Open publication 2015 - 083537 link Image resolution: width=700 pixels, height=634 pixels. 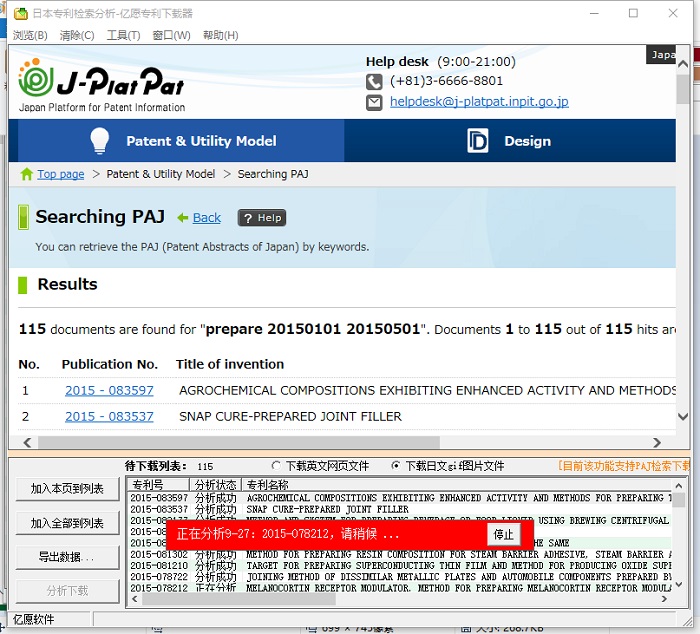[x=109, y=417]
